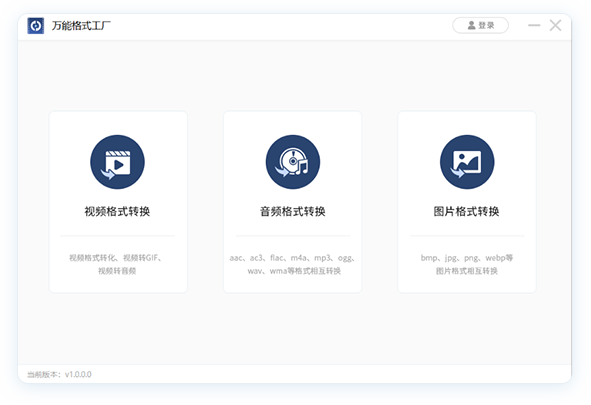
Task: Open the video format conversion clapperboard icon
Action: tap(117, 162)
